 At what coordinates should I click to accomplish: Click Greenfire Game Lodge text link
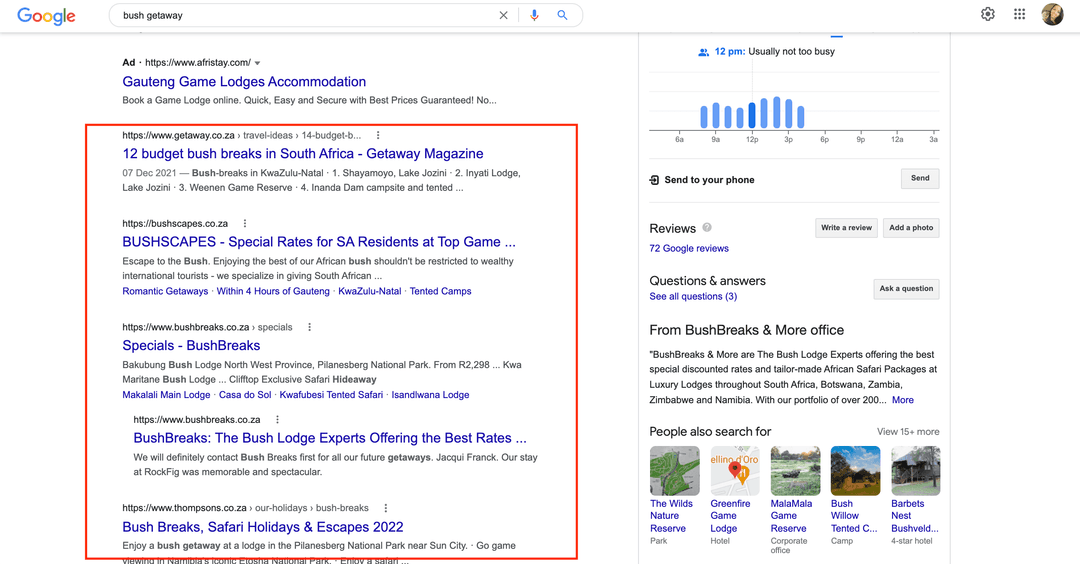tap(730, 516)
